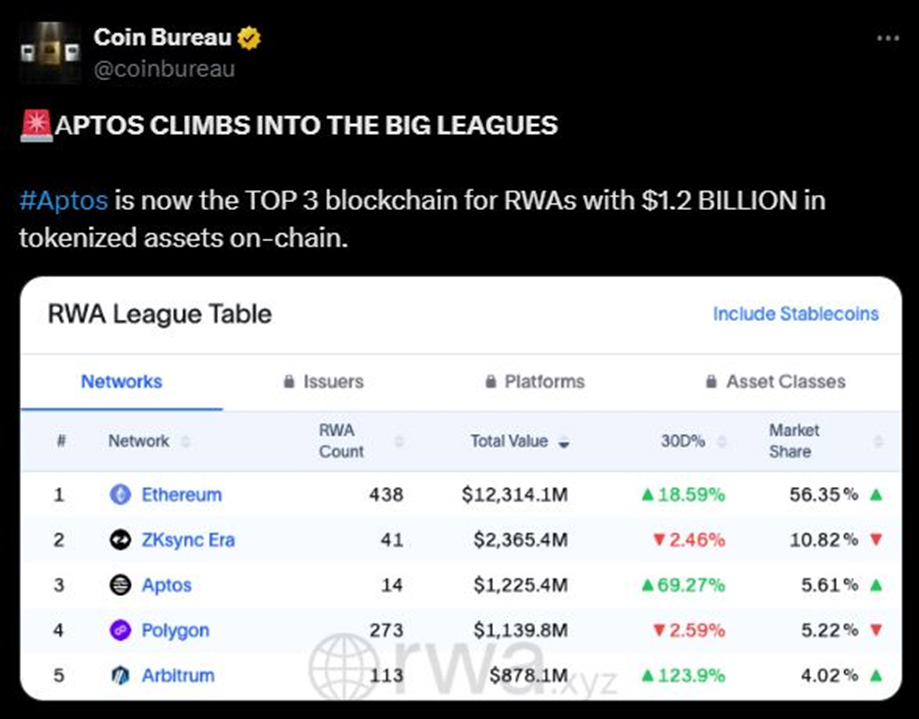919x719 pixels.
Task: Open the locked Asset Classes tab
Action: pos(775,381)
